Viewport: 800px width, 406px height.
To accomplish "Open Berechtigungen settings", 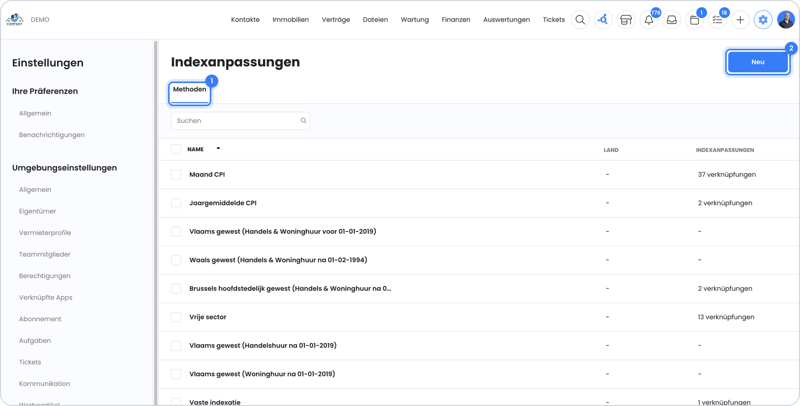I will point(45,276).
